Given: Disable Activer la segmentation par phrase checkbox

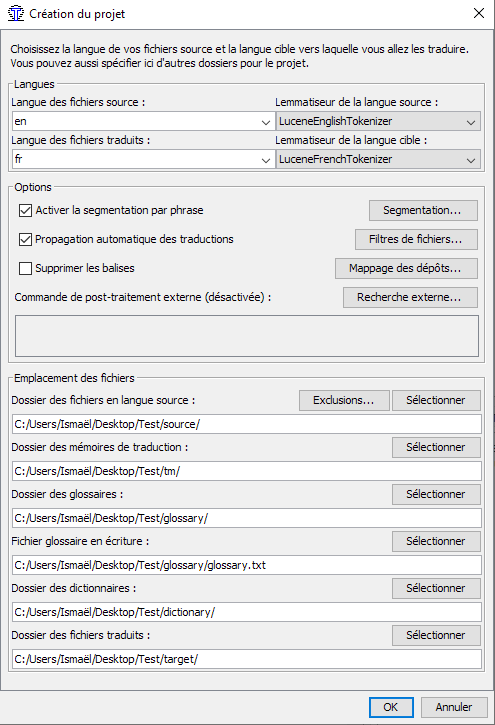Looking at the screenshot, I should click(25, 210).
